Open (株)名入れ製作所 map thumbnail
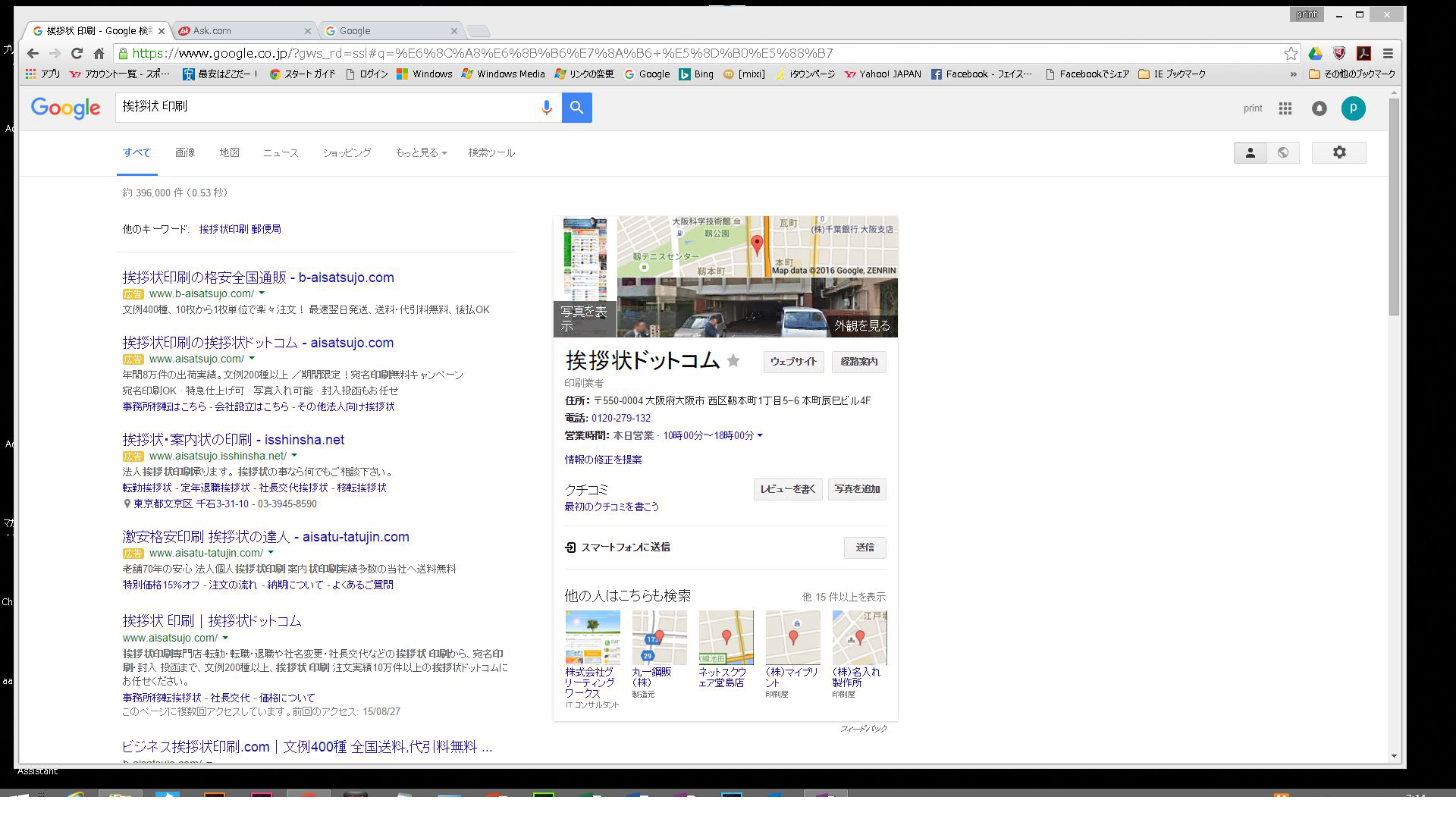Screen dimensions: 1456x819 pos(859,638)
